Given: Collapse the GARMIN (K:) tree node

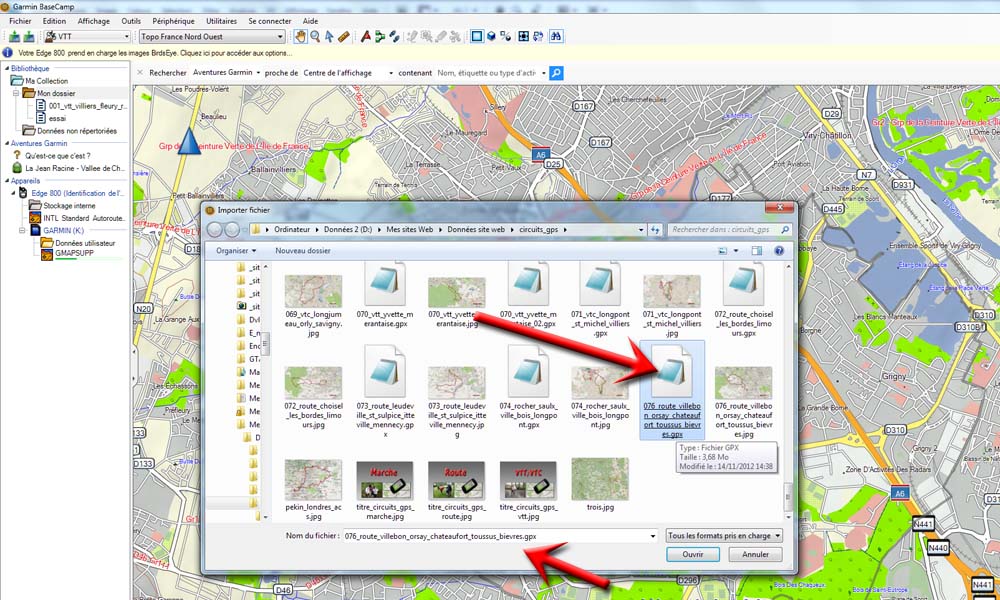Looking at the screenshot, I should click(x=22, y=230).
